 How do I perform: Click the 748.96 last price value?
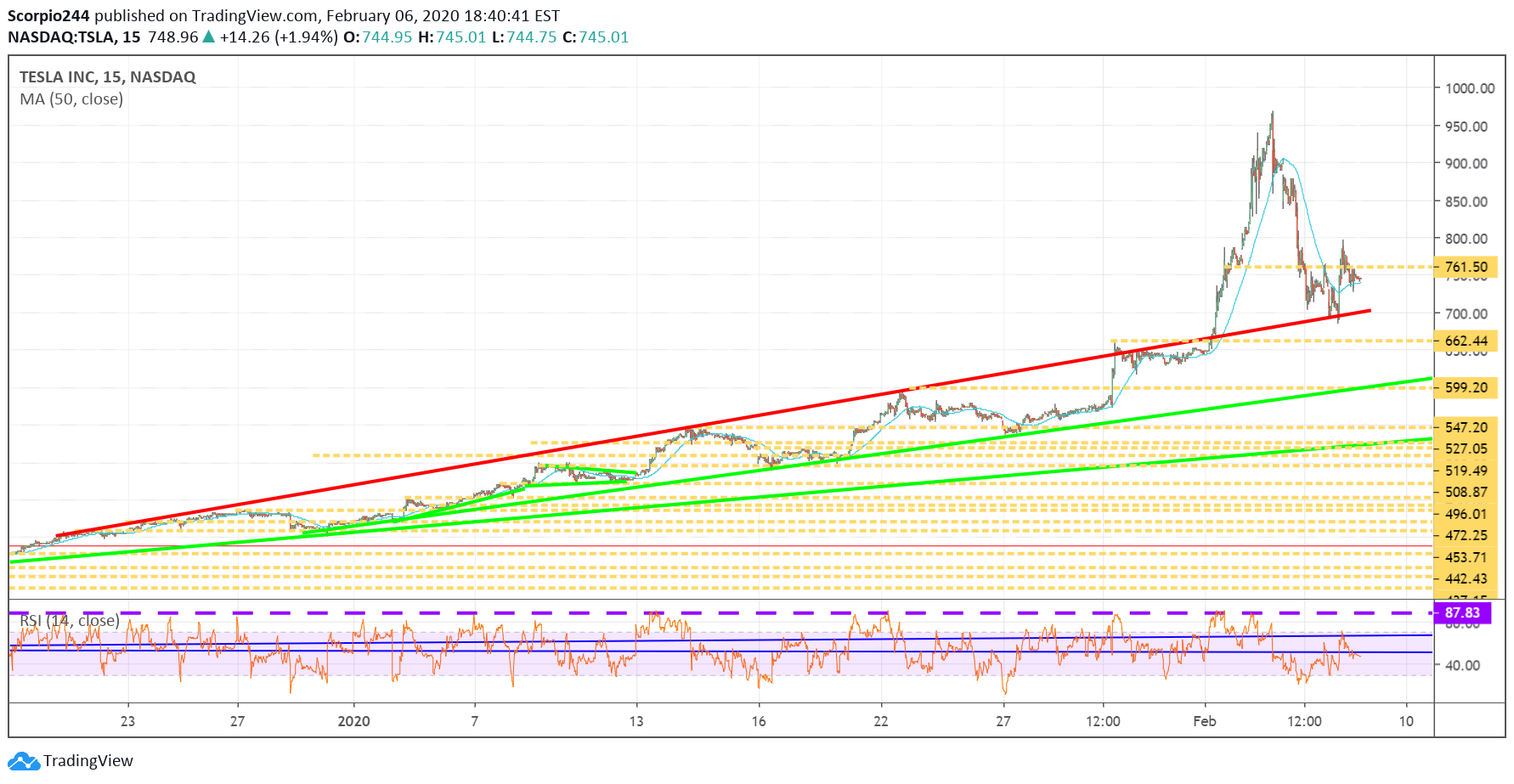(x=173, y=37)
